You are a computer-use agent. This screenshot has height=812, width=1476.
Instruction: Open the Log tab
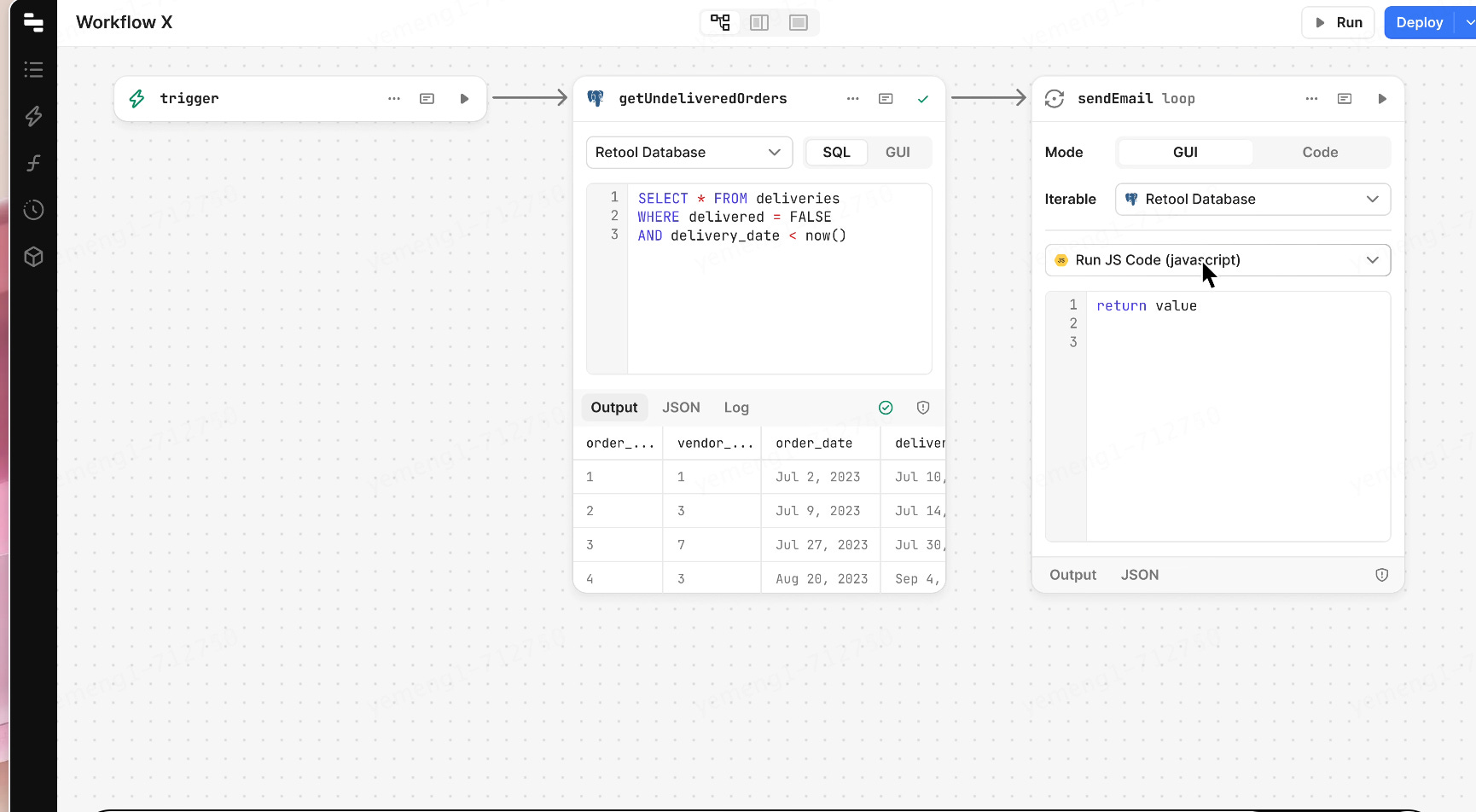[x=736, y=408]
